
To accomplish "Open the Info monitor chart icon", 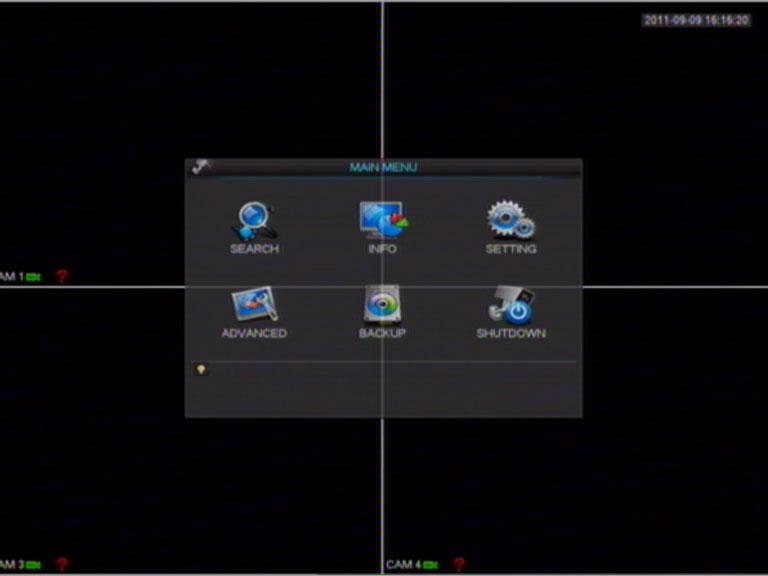I will pyautogui.click(x=382, y=221).
